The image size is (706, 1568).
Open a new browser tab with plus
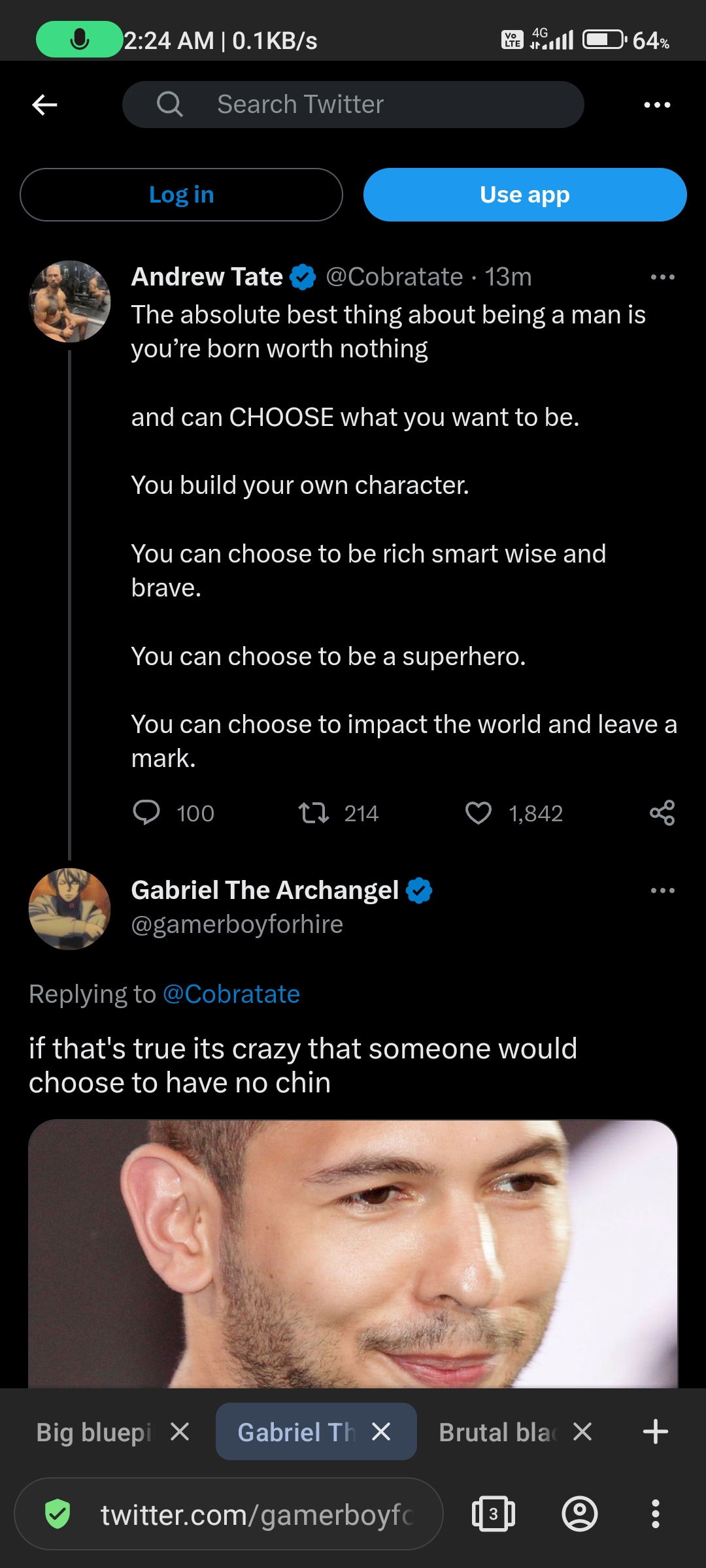pyautogui.click(x=656, y=1432)
